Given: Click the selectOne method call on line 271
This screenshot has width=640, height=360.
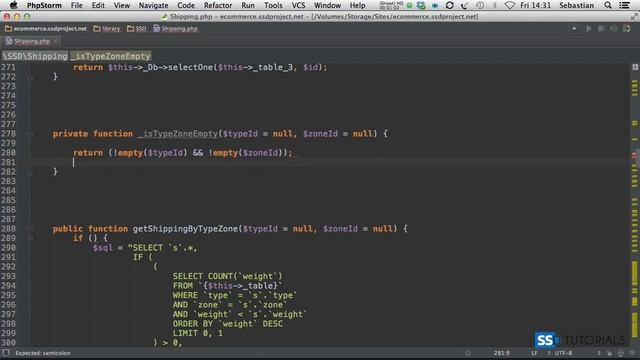Looking at the screenshot, I should [190, 67].
